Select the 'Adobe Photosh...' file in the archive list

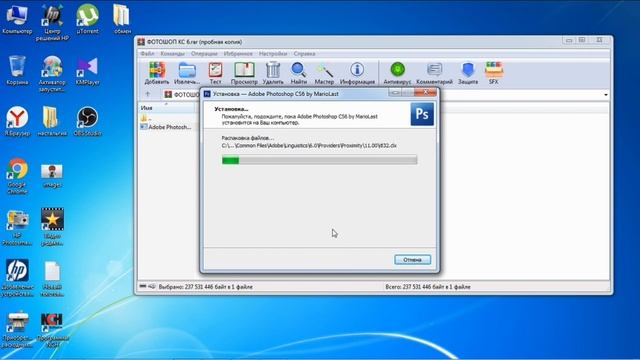[166, 127]
